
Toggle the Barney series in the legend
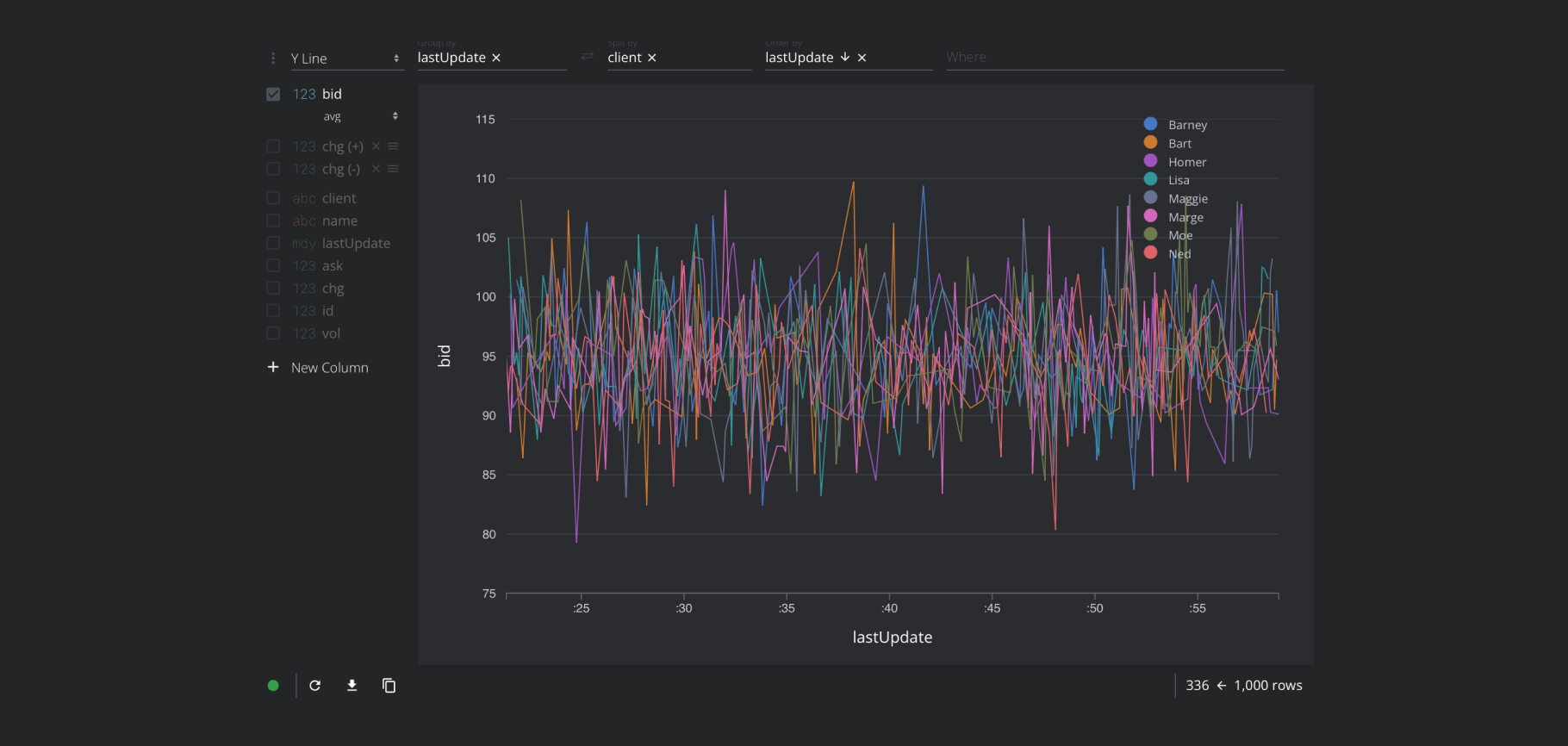click(1175, 125)
